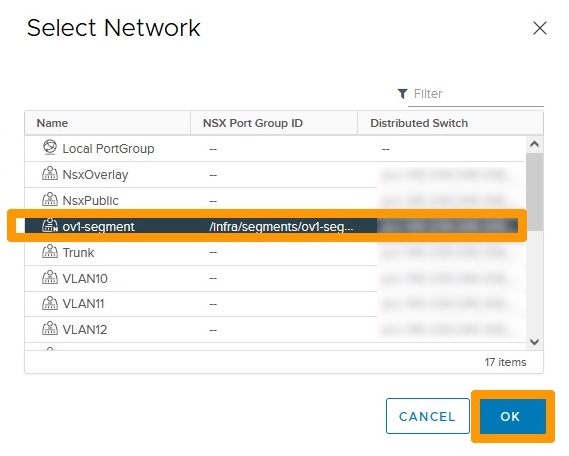Select the VLAN12 network name

85,330
